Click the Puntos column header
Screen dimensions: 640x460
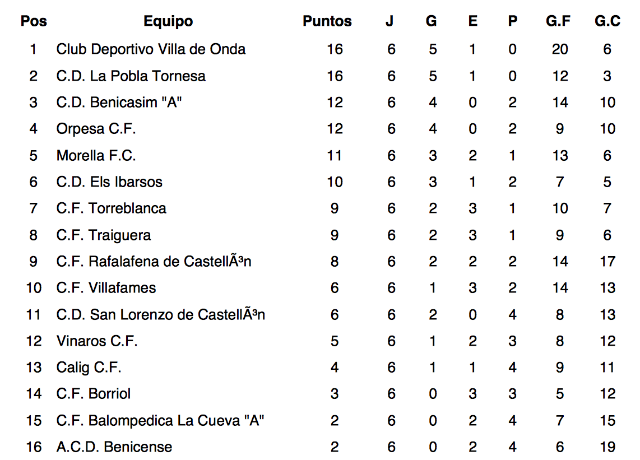pyautogui.click(x=327, y=21)
